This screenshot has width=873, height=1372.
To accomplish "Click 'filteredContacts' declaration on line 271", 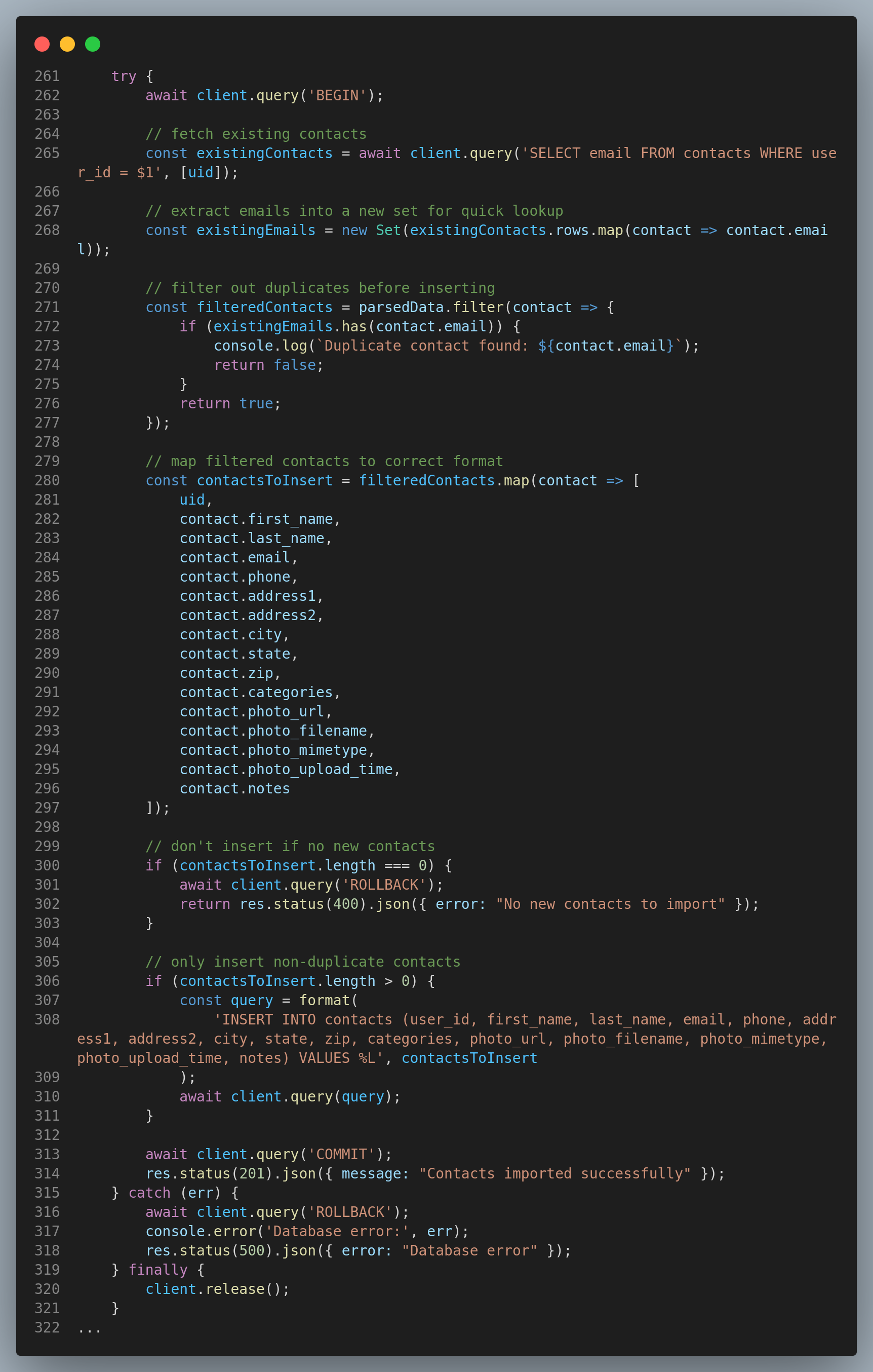I will click(x=265, y=307).
